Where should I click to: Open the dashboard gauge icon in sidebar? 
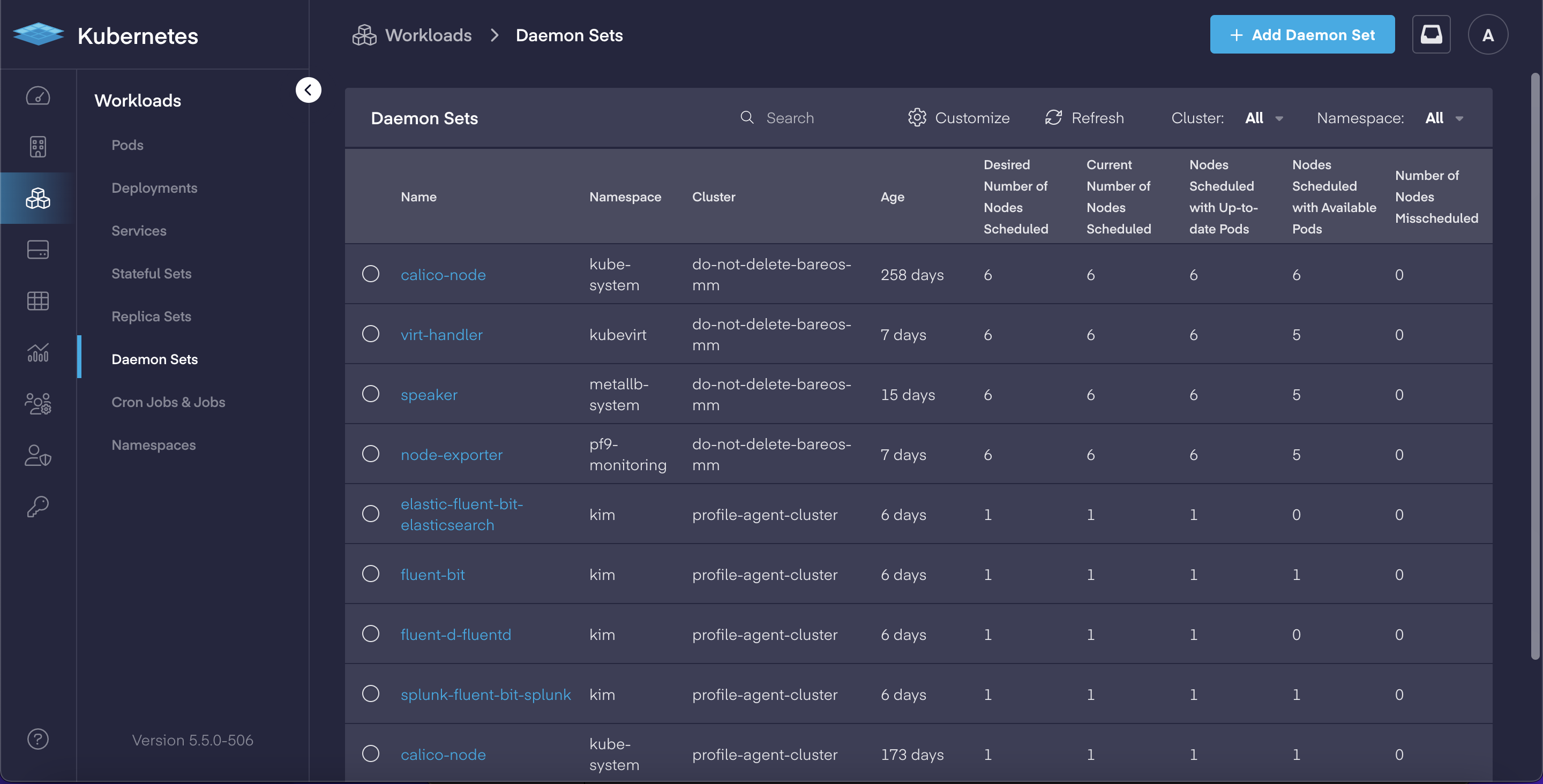click(x=38, y=96)
